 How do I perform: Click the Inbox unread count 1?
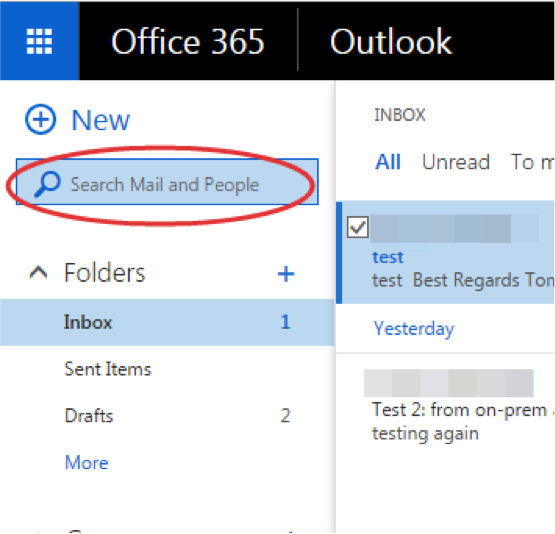[286, 322]
